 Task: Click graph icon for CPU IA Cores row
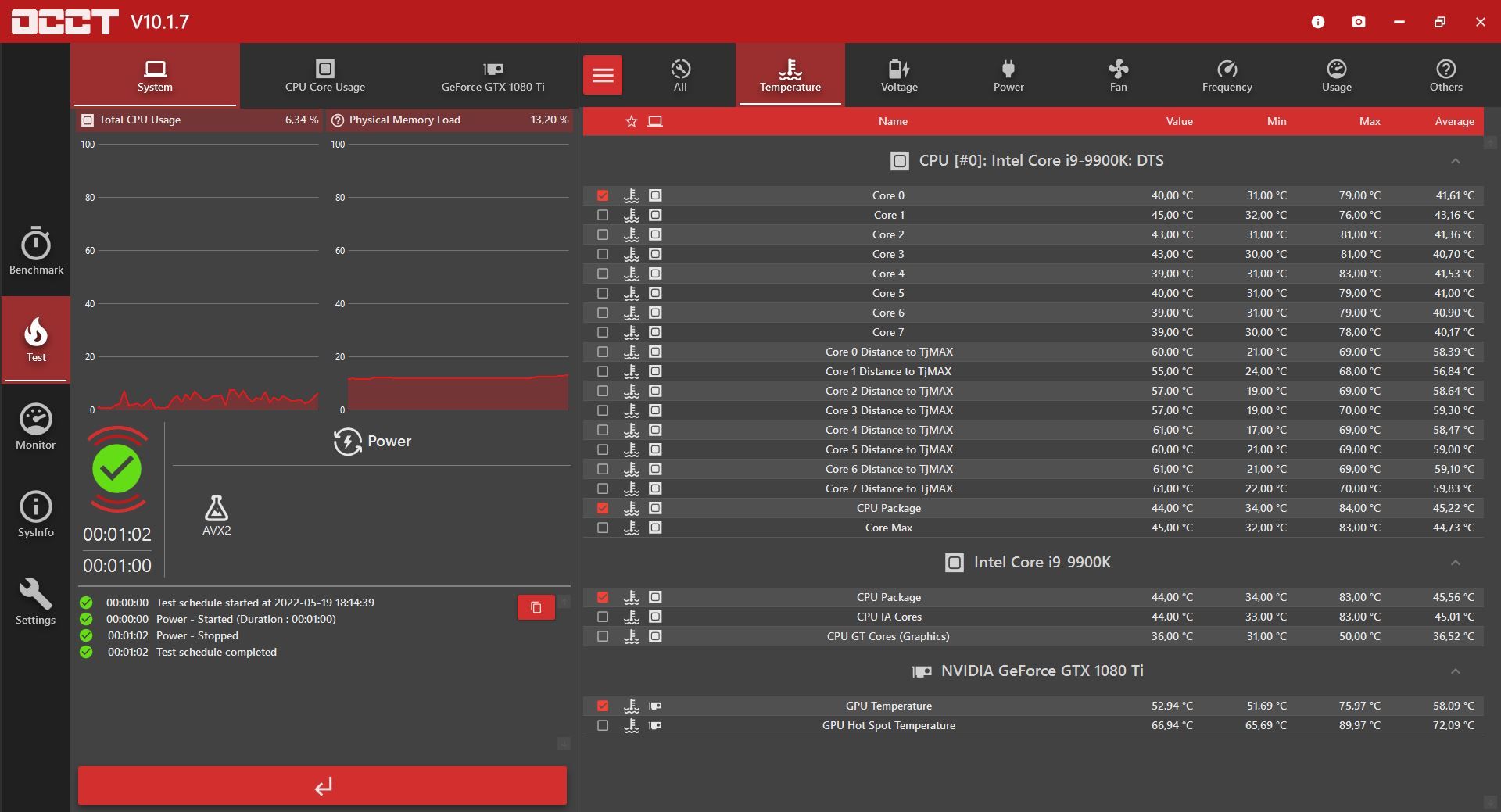pos(632,617)
